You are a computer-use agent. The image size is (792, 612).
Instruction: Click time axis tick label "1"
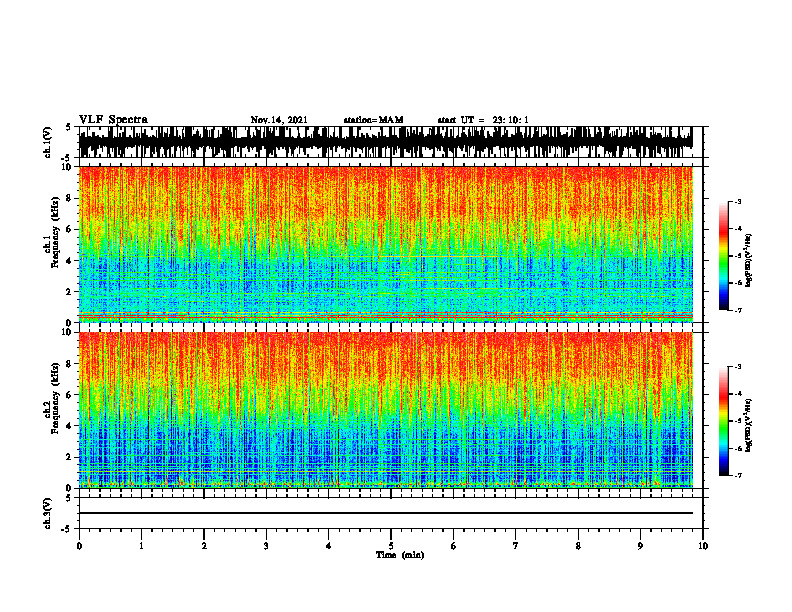[x=141, y=546]
